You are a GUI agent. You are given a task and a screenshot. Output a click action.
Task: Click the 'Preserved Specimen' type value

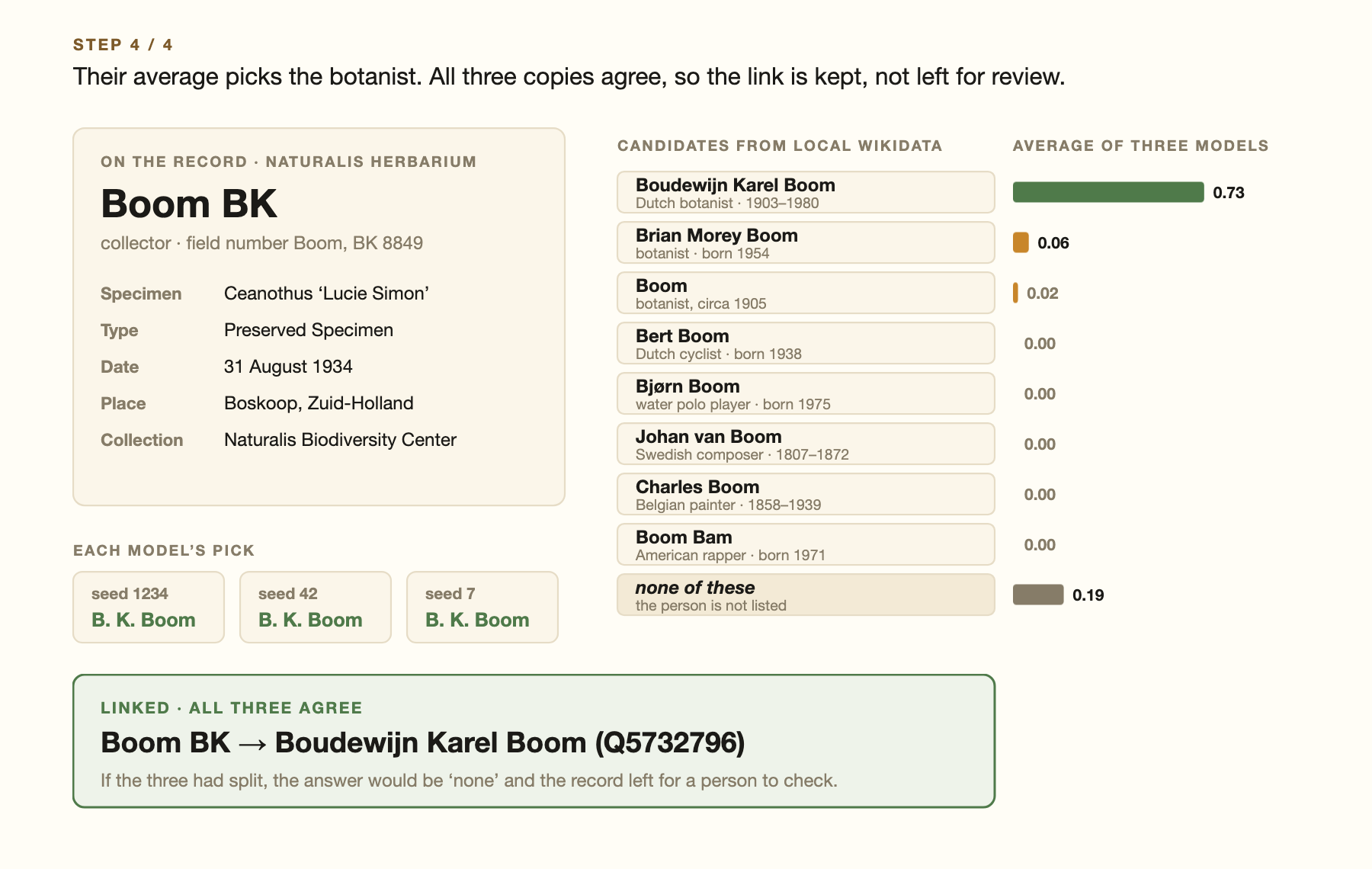309,330
